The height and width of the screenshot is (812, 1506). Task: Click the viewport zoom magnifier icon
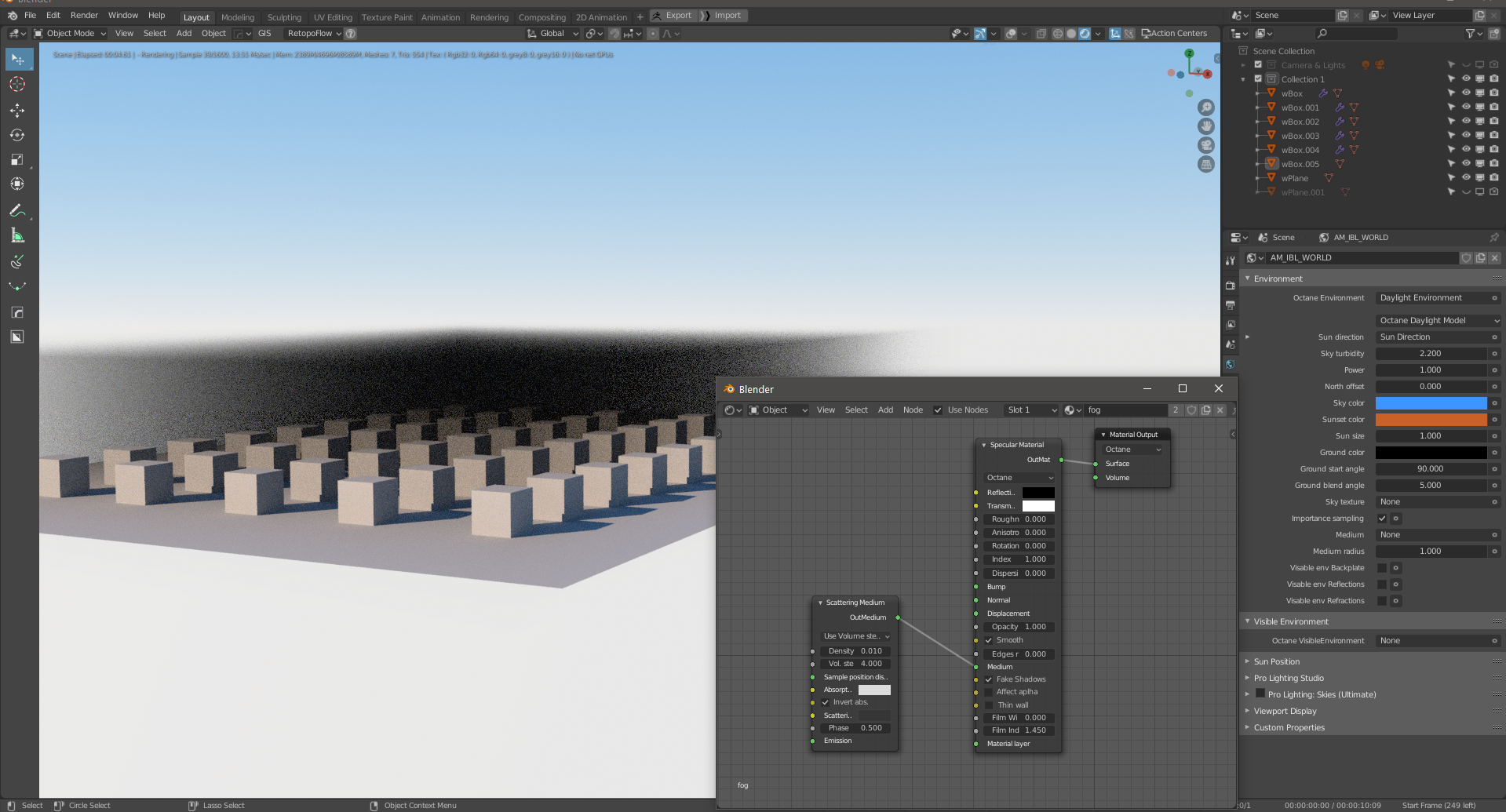click(1206, 107)
